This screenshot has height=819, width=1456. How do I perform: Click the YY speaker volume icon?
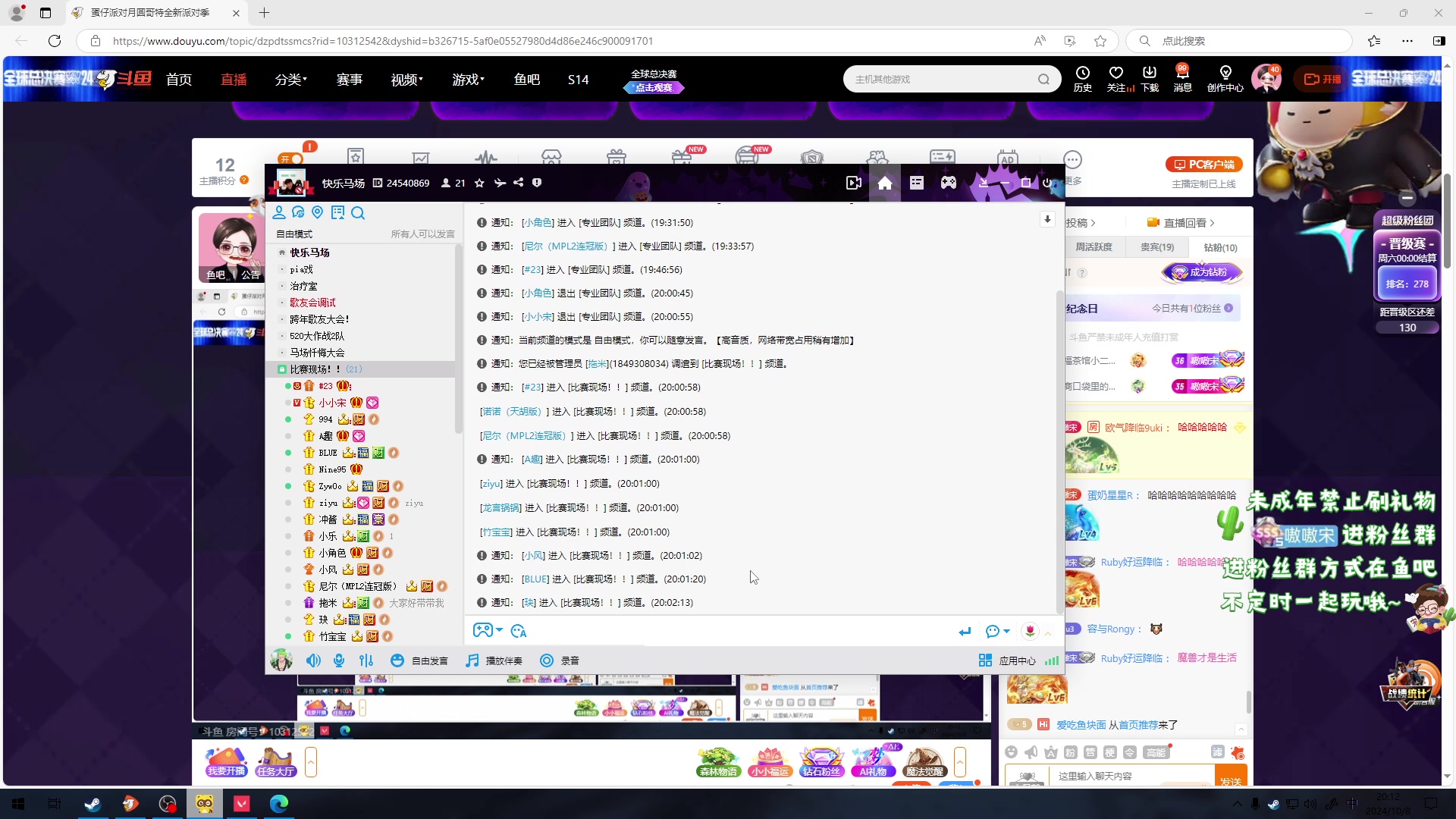point(313,661)
